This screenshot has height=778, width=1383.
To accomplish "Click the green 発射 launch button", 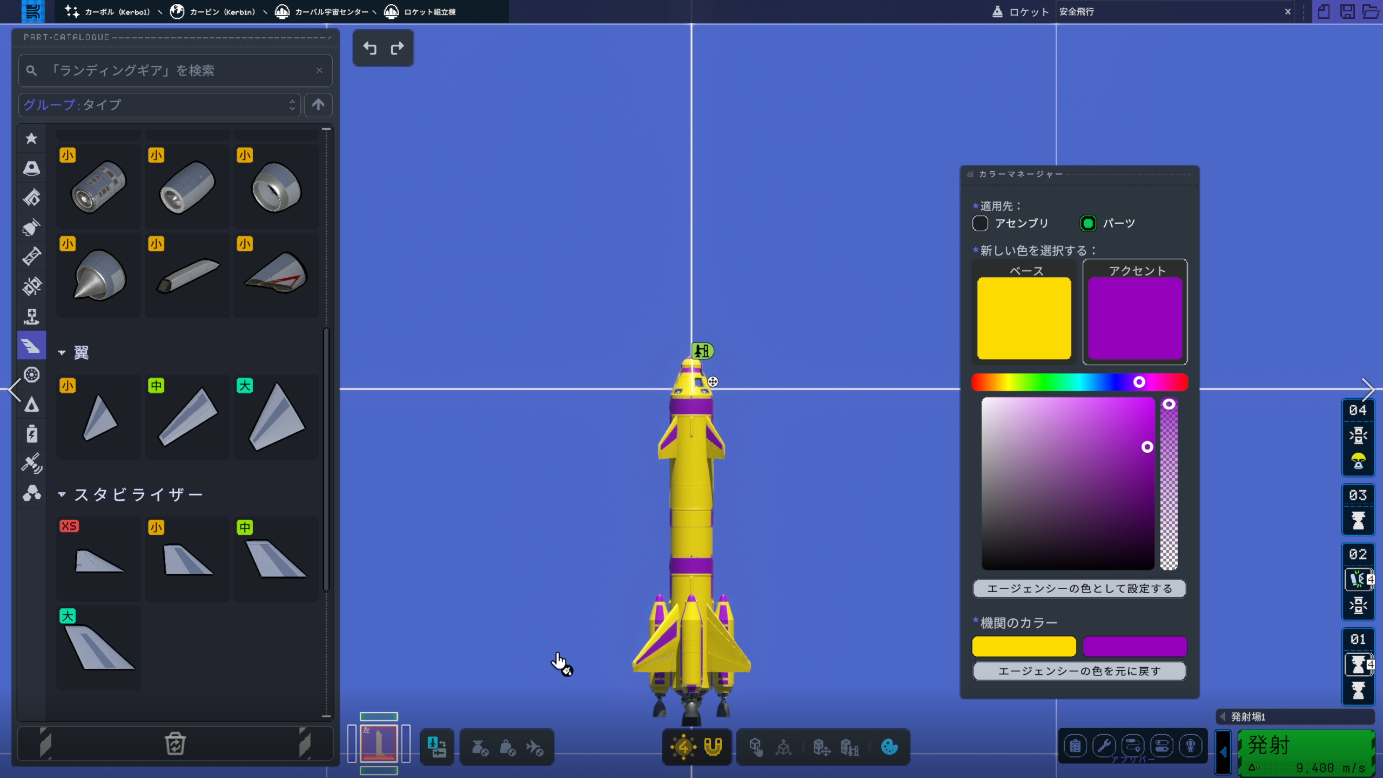I will click(1306, 752).
